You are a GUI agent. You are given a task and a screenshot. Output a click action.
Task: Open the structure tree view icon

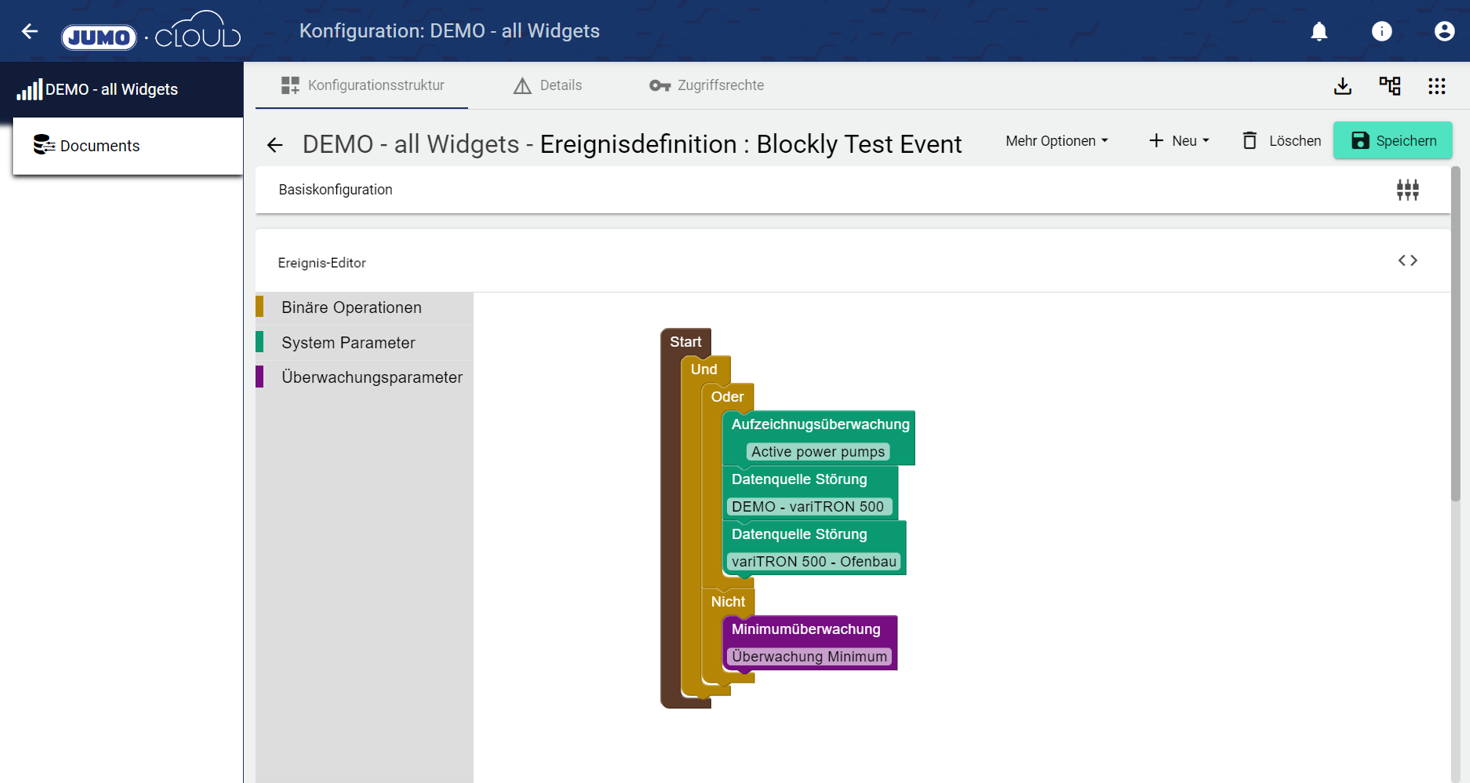point(1389,86)
